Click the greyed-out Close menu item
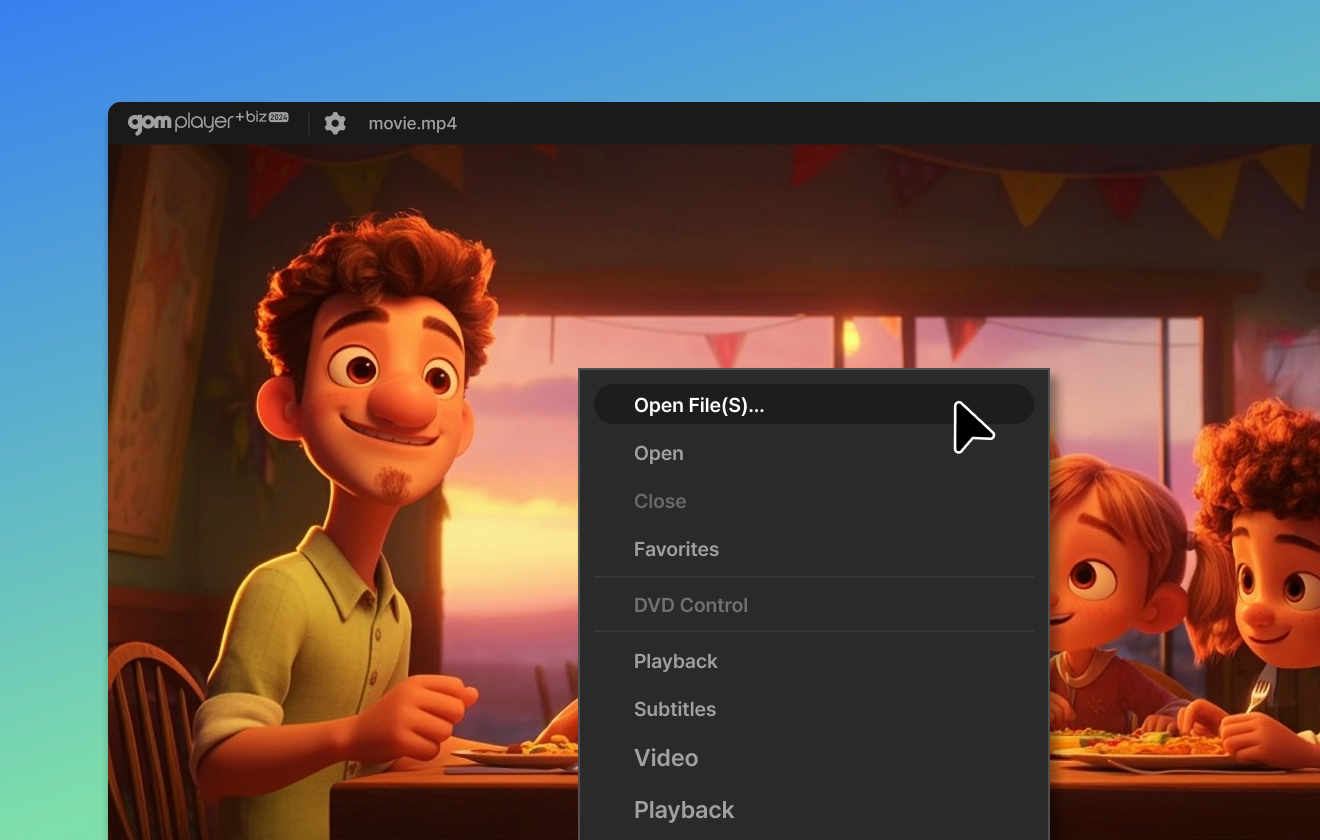This screenshot has height=840, width=1320. [660, 501]
